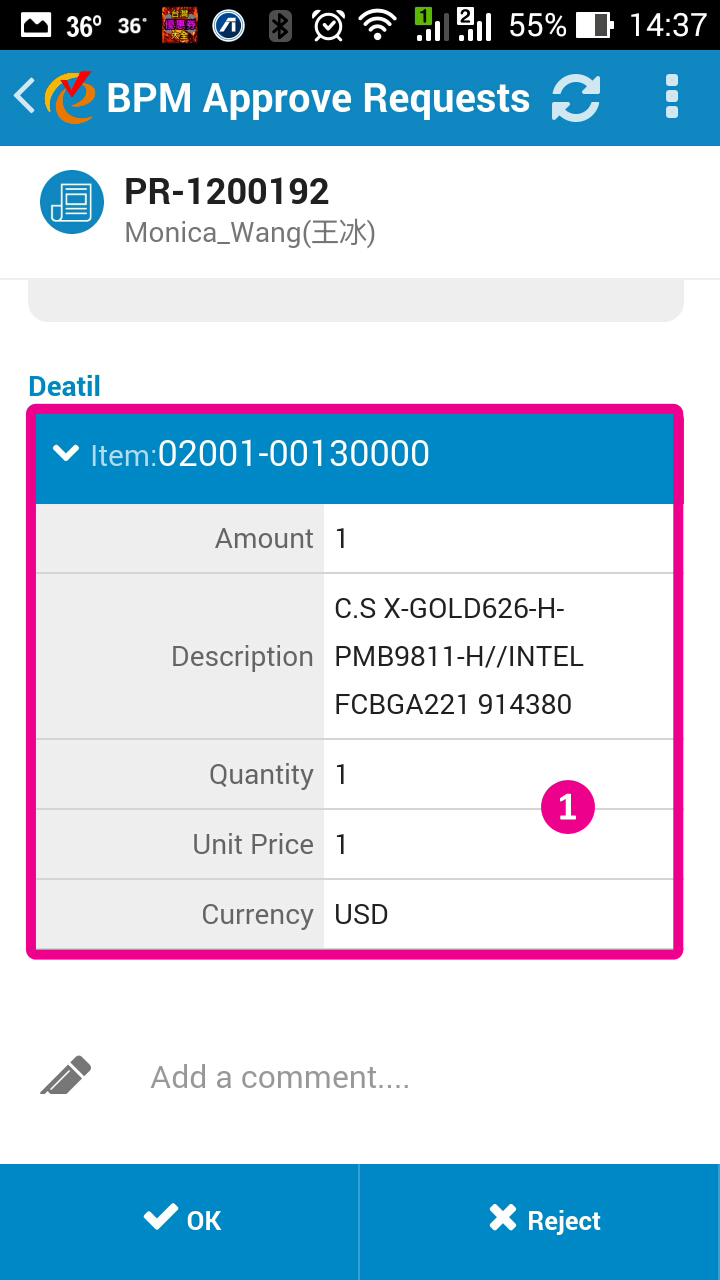Tap the Currency USD row
720x1280 pixels.
tap(354, 914)
